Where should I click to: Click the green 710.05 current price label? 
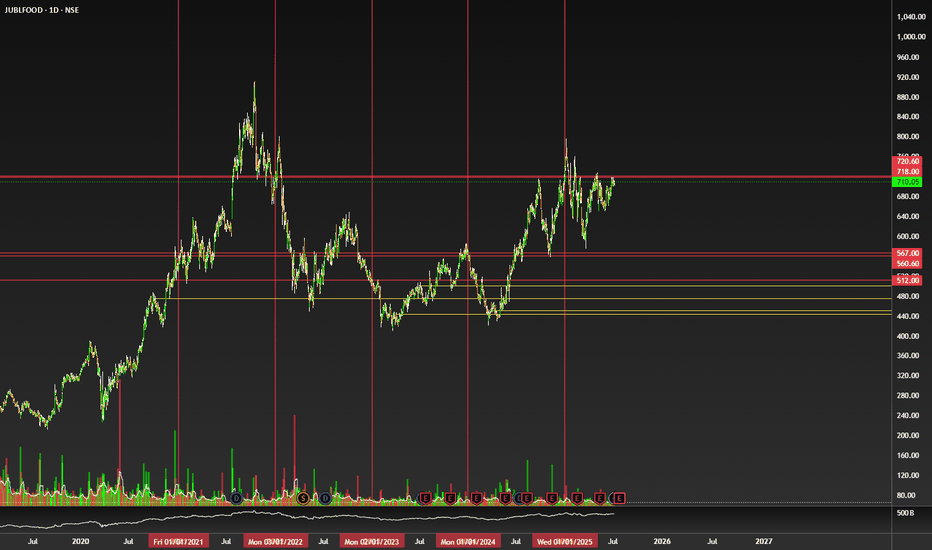pyautogui.click(x=908, y=182)
